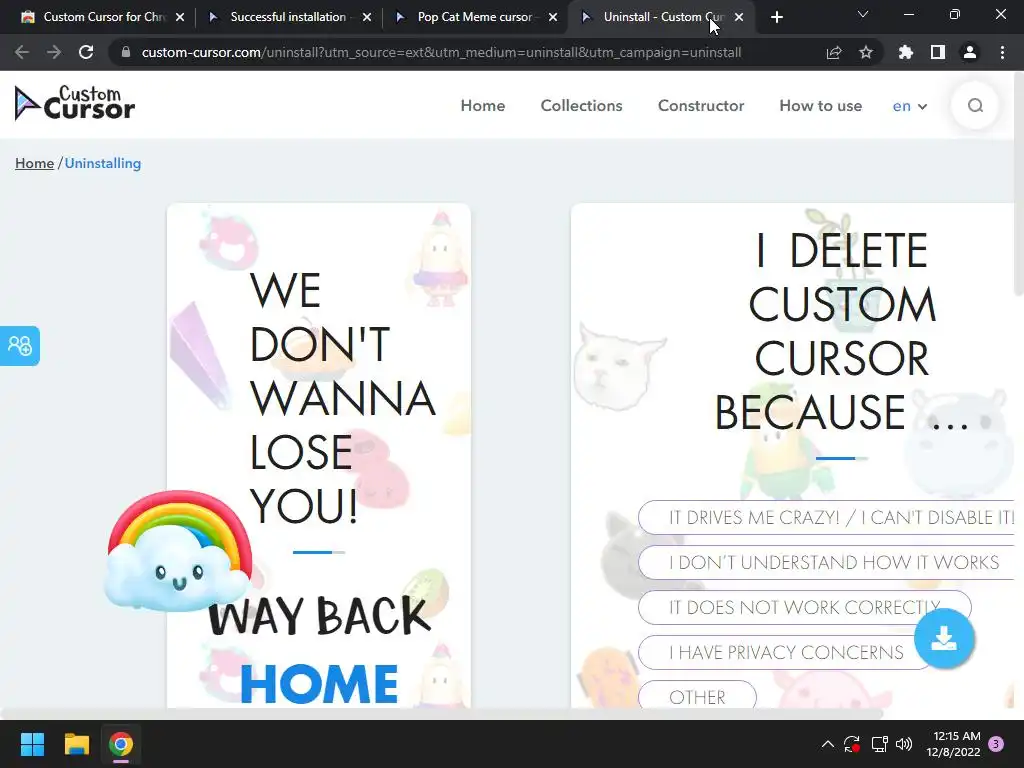Close the Custom Cursor for Chrome tab
This screenshot has width=1024, height=768.
(x=180, y=18)
